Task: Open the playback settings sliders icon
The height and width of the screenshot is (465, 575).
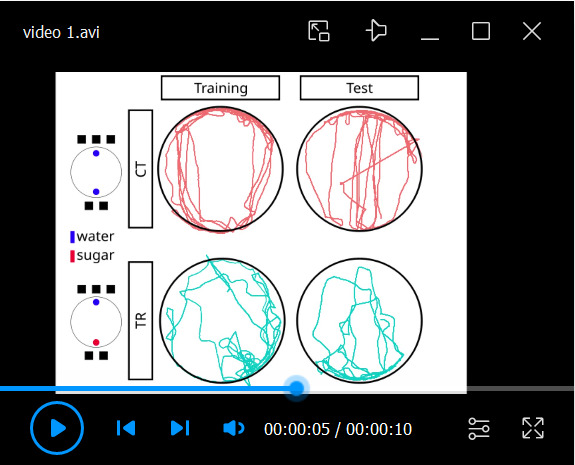Action: pyautogui.click(x=479, y=428)
